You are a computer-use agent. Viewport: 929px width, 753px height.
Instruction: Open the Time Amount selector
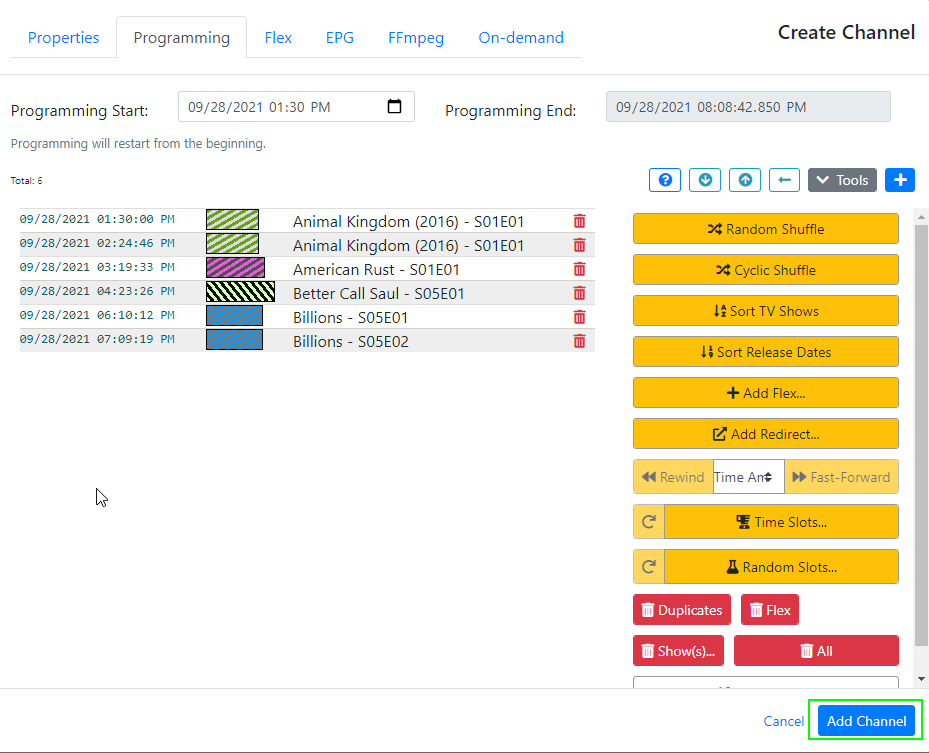pyautogui.click(x=749, y=477)
